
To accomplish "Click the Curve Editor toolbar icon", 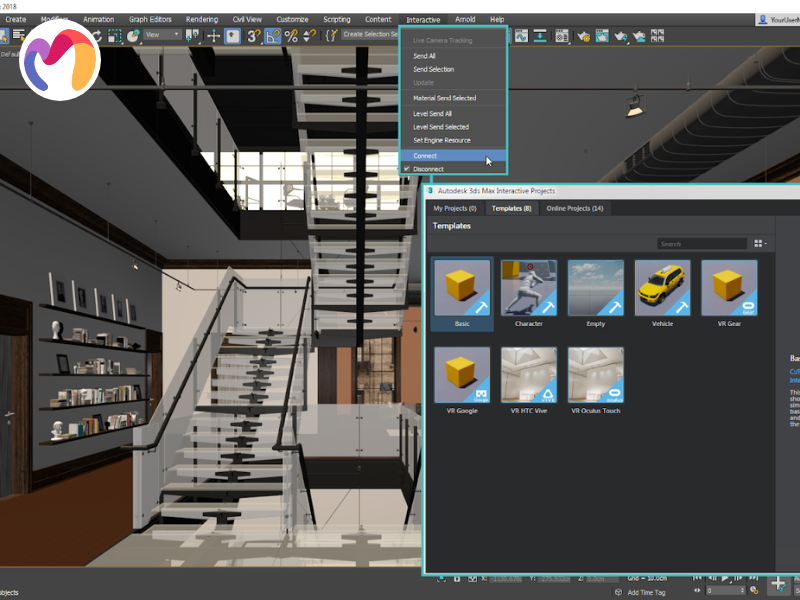I will pyautogui.click(x=520, y=36).
